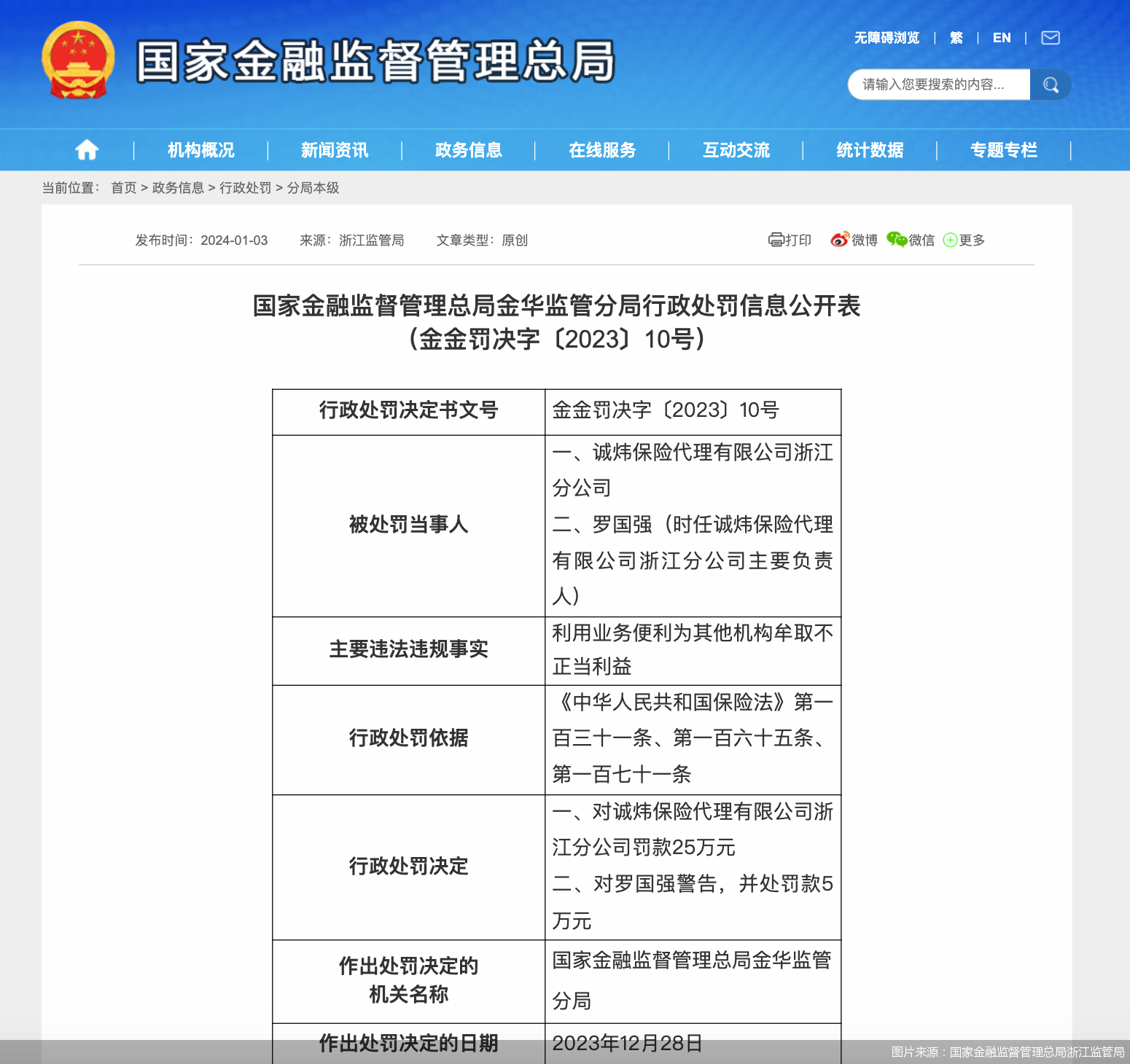Viewport: 1130px width, 1064px height.
Task: Open the 统计数据 menu
Action: 870,150
